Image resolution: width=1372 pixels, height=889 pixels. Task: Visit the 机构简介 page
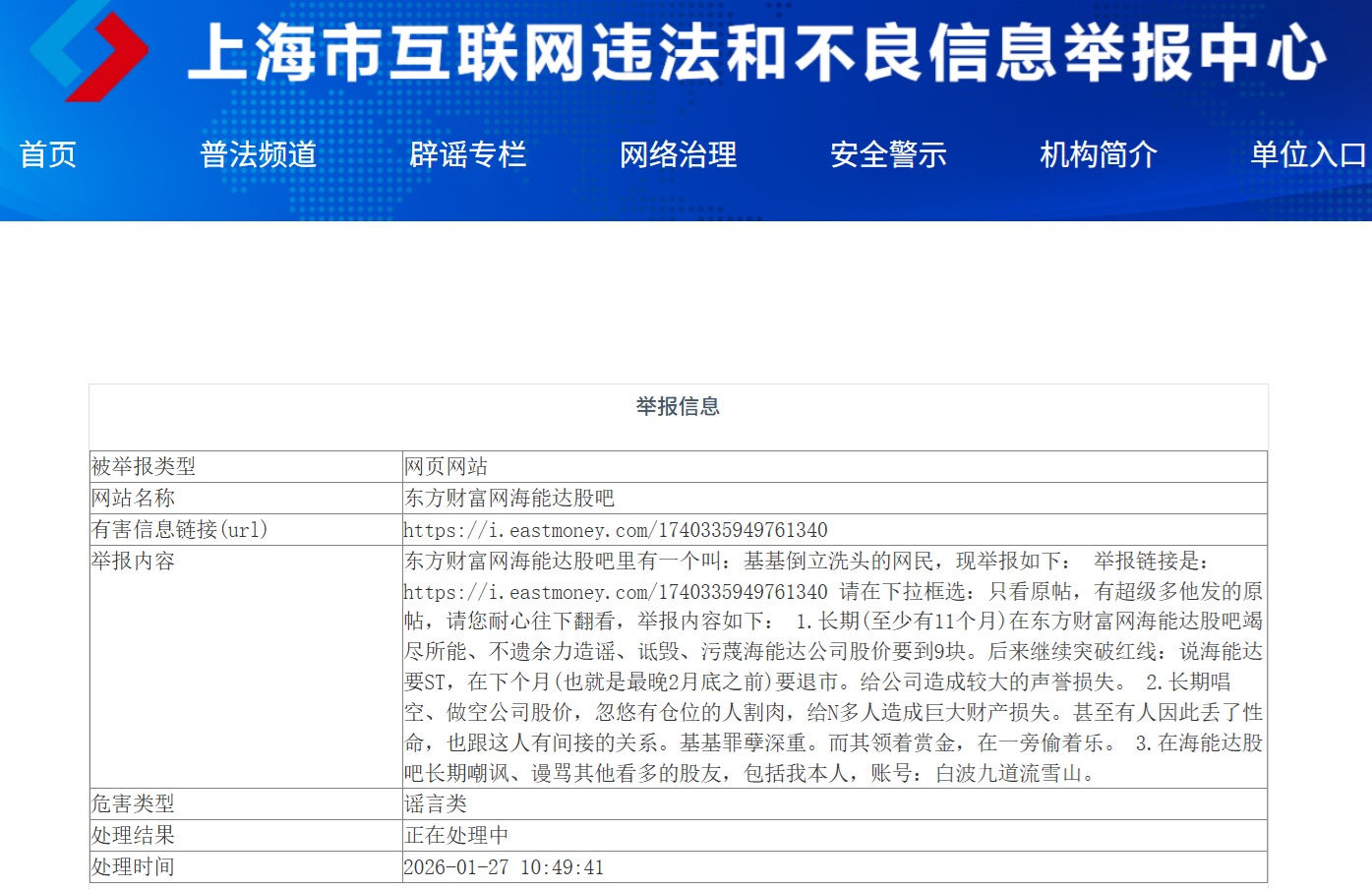coord(1099,154)
